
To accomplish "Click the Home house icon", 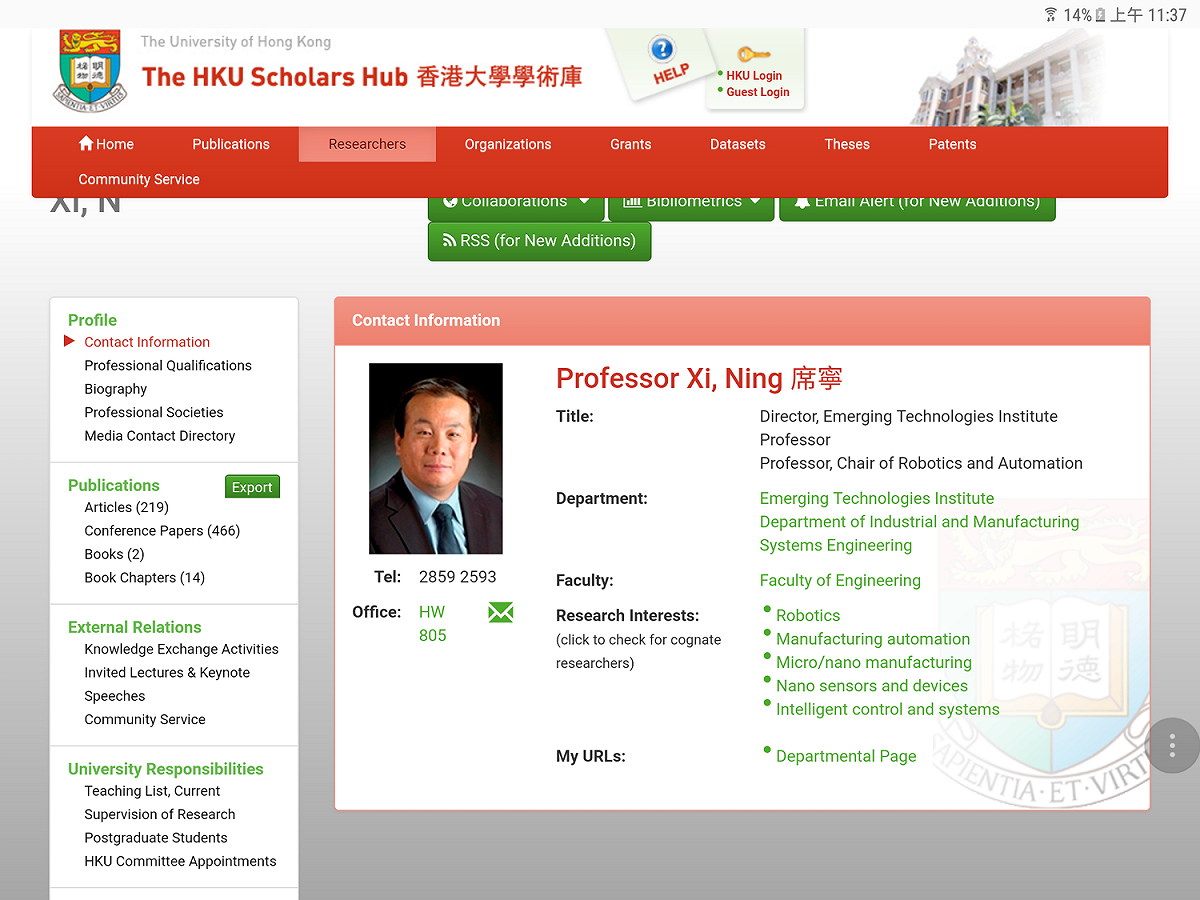I will [86, 143].
